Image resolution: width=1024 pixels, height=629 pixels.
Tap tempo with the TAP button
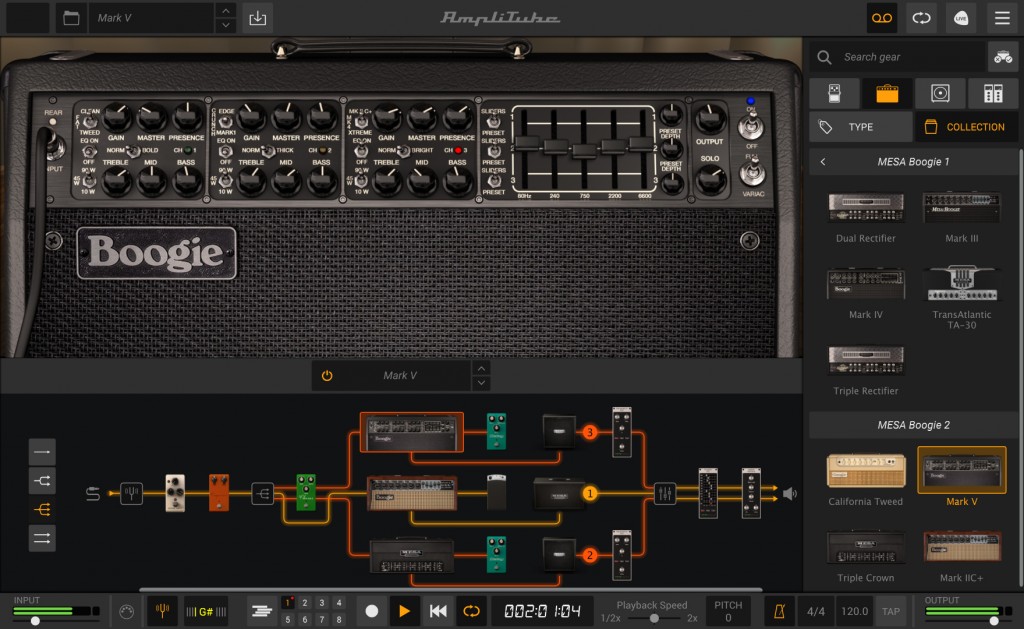click(x=891, y=611)
